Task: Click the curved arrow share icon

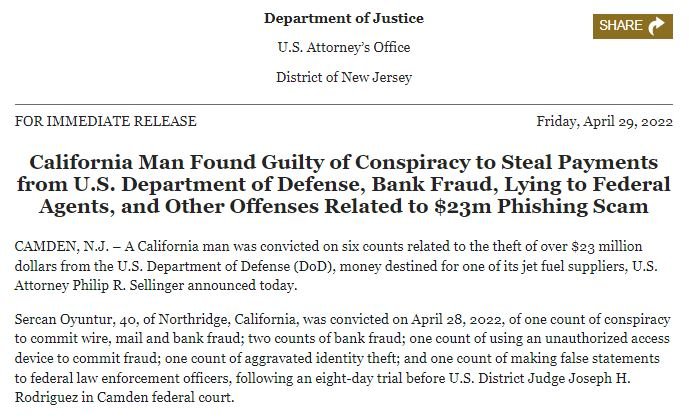Action: 656,26
